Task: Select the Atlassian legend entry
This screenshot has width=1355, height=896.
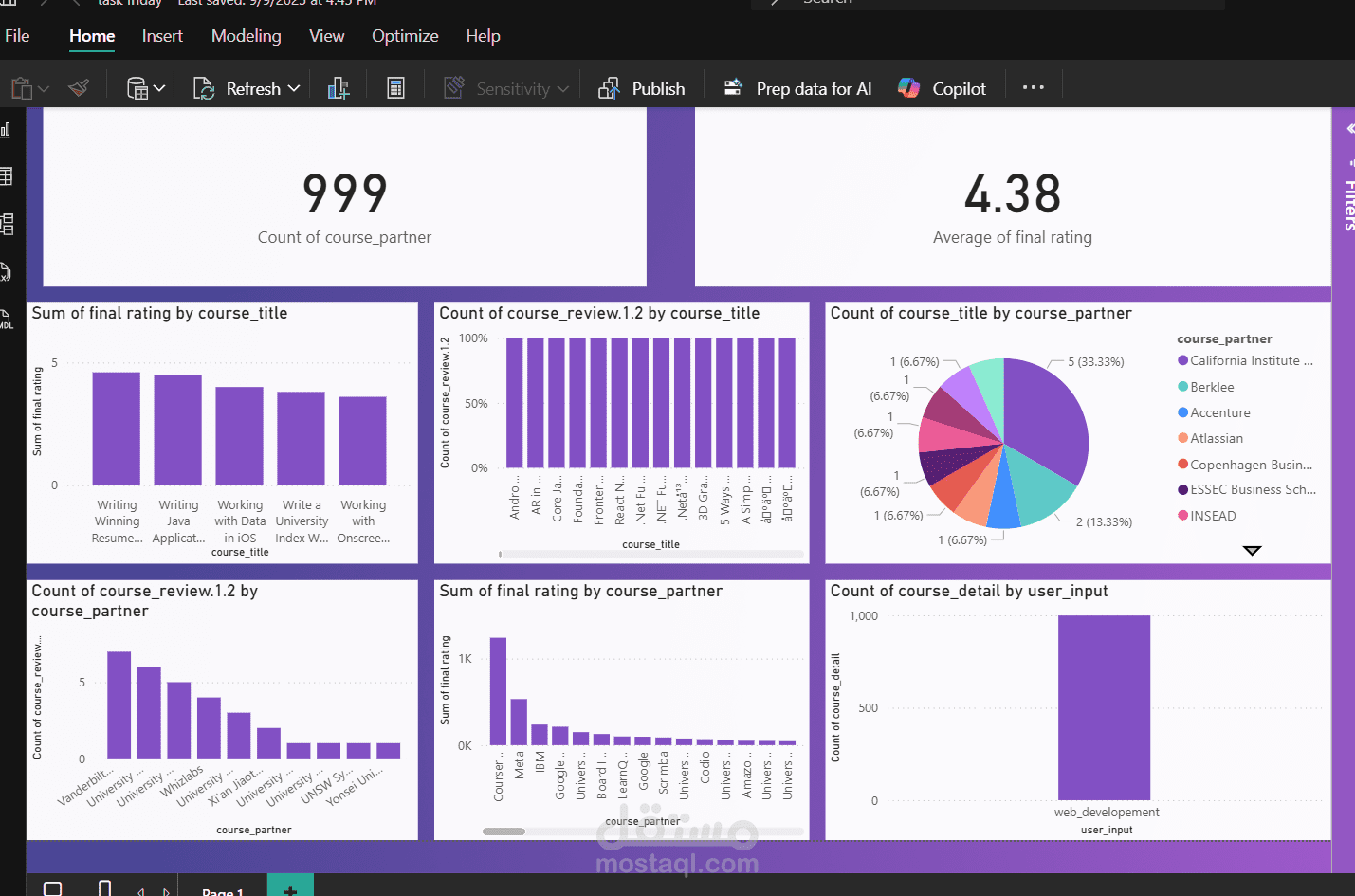Action: point(1210,438)
